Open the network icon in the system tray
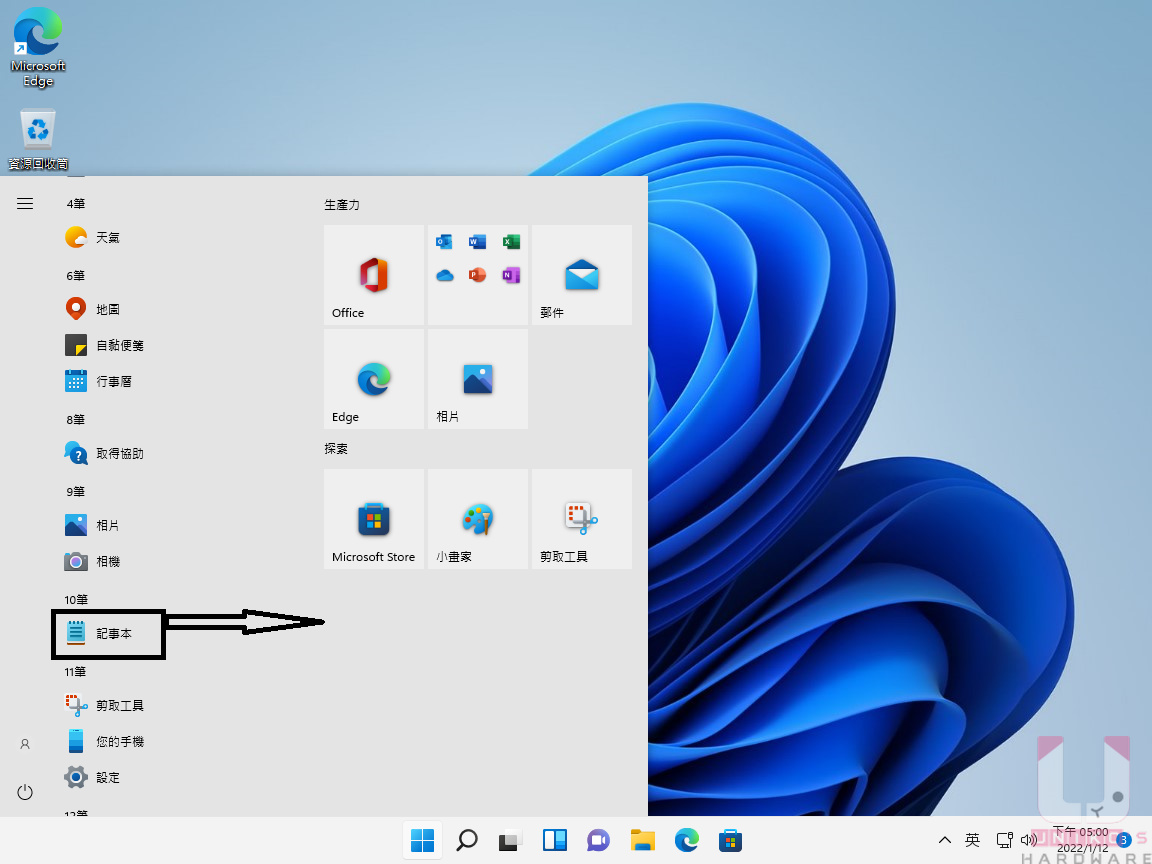 pyautogui.click(x=1004, y=840)
